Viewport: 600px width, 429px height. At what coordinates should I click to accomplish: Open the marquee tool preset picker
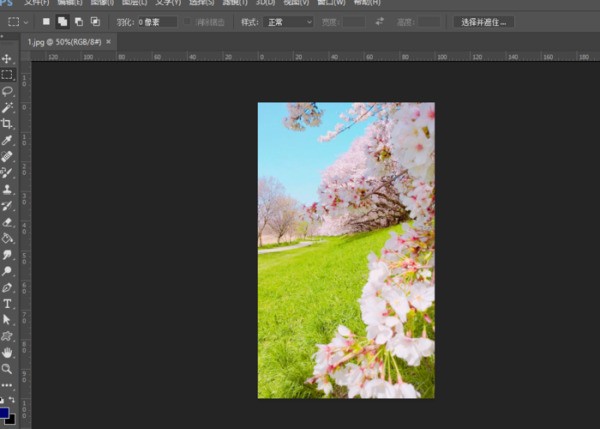click(18, 22)
